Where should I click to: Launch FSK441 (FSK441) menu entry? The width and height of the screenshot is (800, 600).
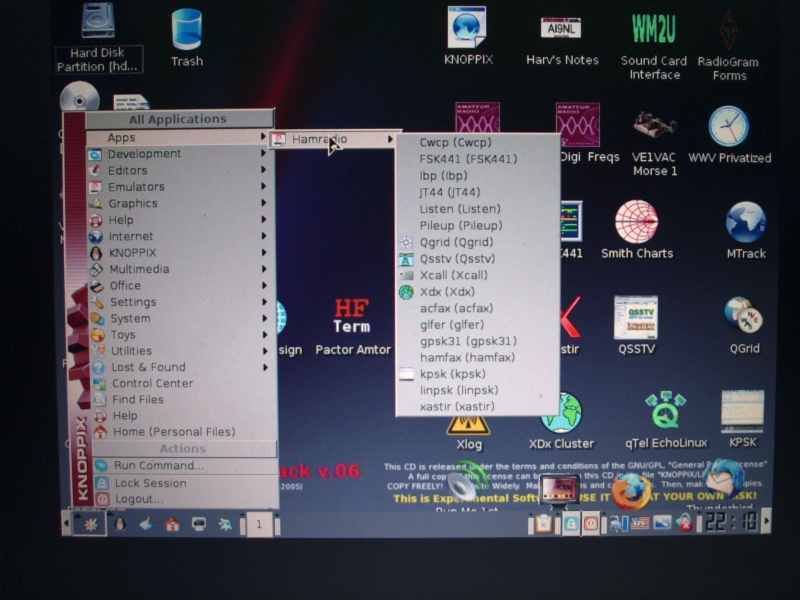[x=478, y=159]
